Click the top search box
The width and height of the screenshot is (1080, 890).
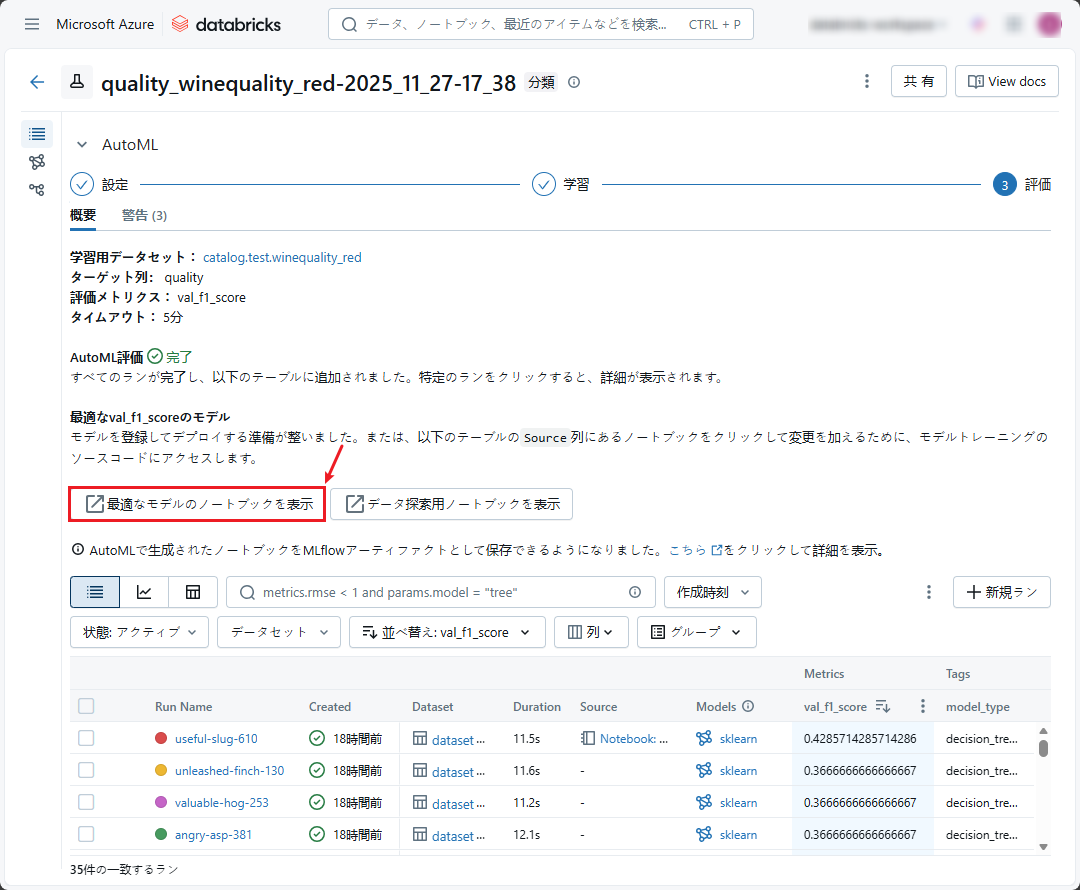[541, 24]
